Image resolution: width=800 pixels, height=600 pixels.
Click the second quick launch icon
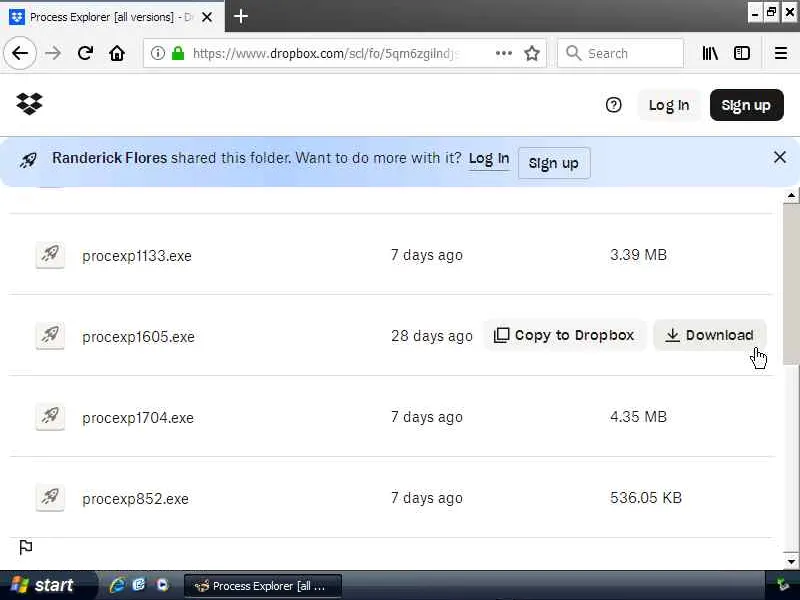(x=139, y=585)
